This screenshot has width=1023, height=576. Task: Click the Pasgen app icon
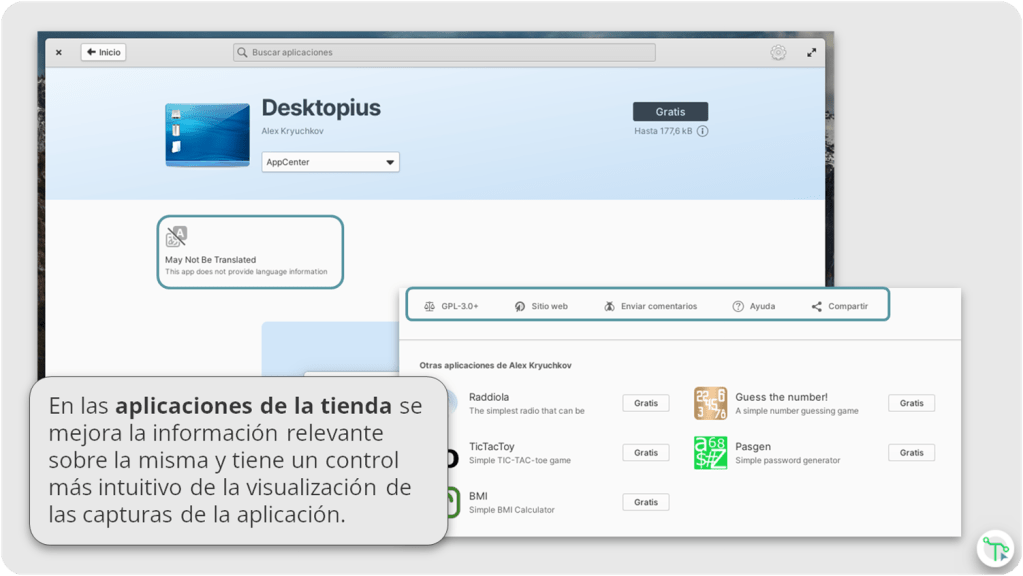pos(710,452)
